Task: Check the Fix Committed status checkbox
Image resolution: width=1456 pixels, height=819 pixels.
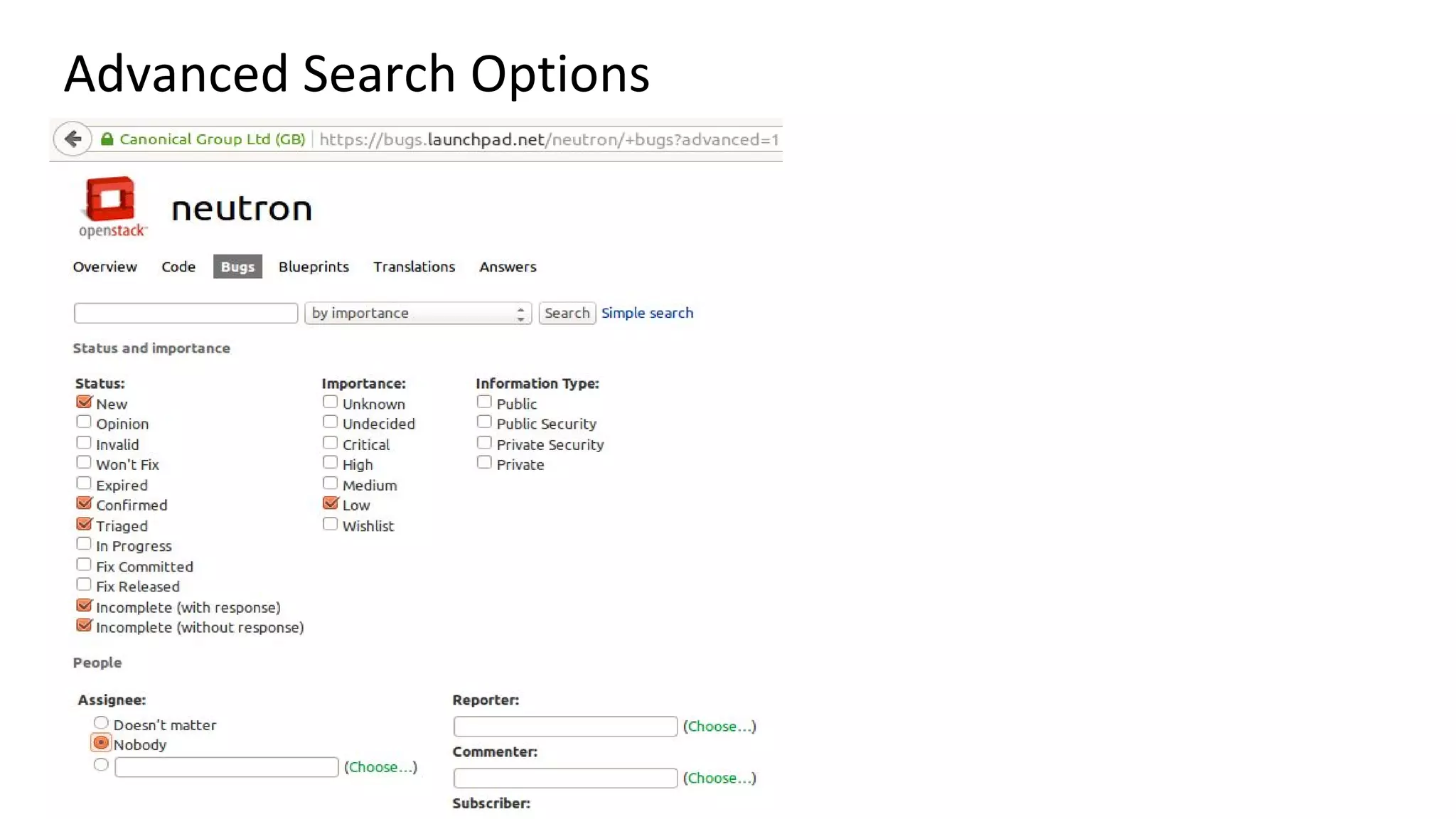Action: tap(84, 564)
